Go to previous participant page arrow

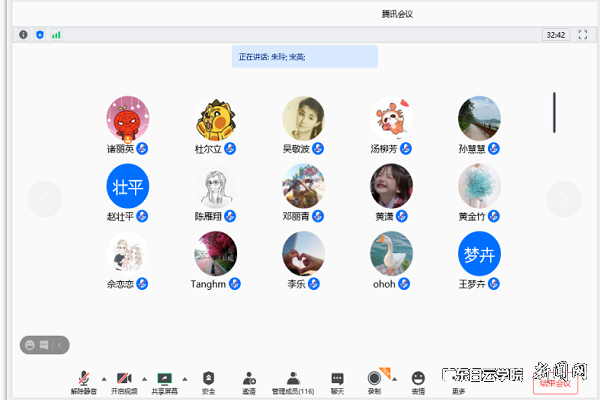45,199
